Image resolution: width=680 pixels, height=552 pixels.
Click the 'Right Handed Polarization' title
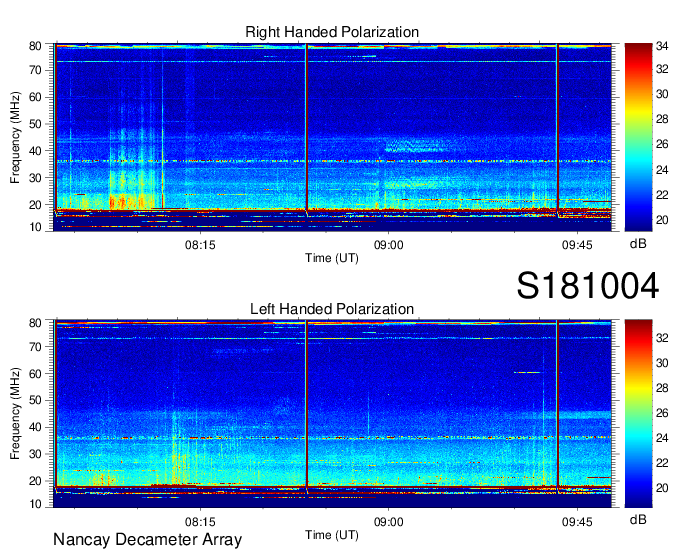tap(332, 32)
